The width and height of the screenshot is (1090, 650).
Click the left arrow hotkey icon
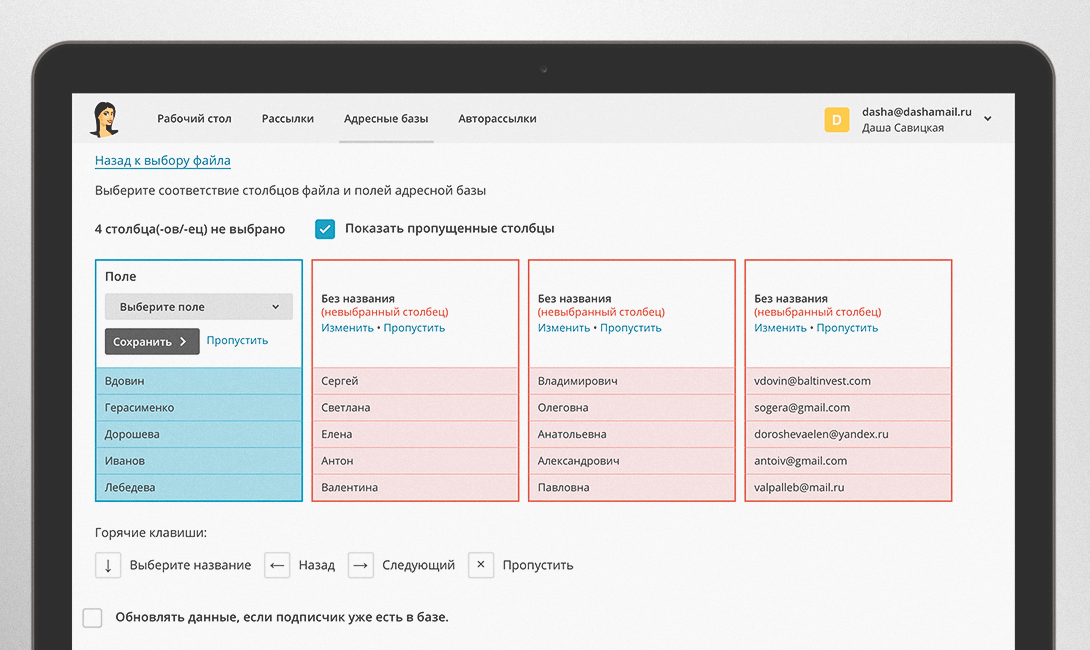click(x=277, y=565)
